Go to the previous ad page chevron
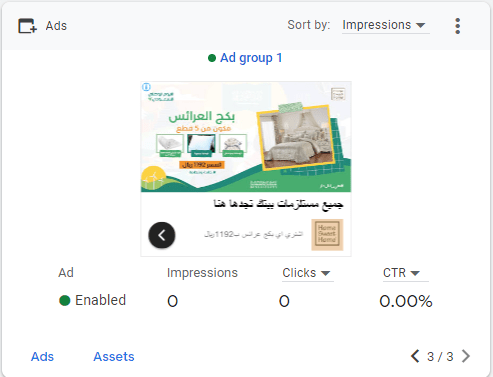Image resolution: width=493 pixels, height=377 pixels. tap(415, 356)
